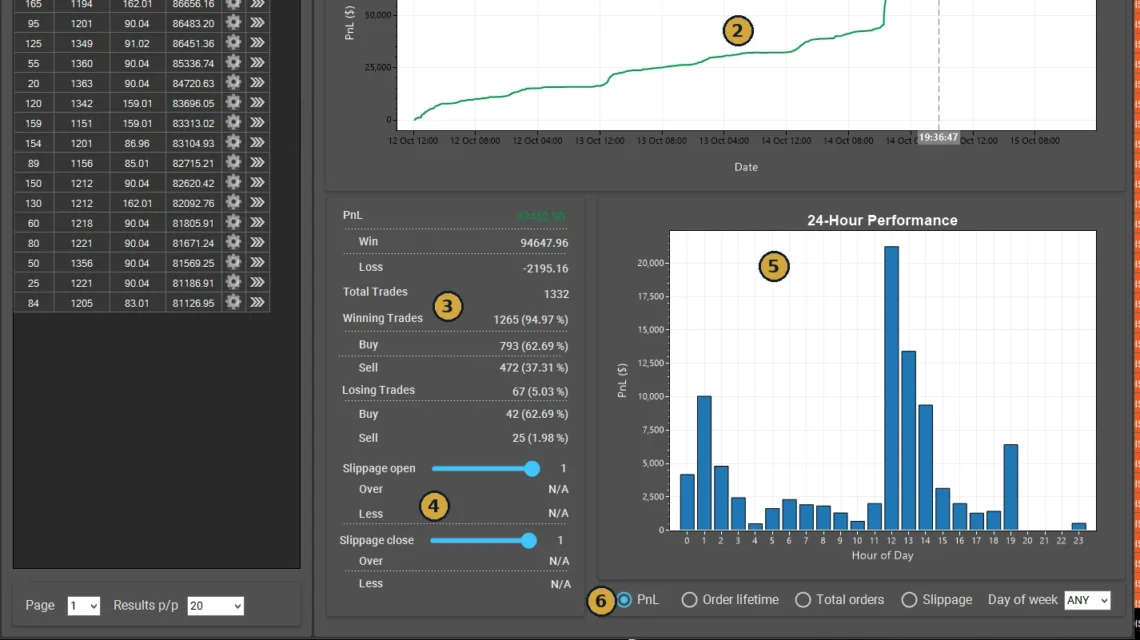Switch the chart to Order lifetime
The height and width of the screenshot is (640, 1140).
[x=689, y=600]
